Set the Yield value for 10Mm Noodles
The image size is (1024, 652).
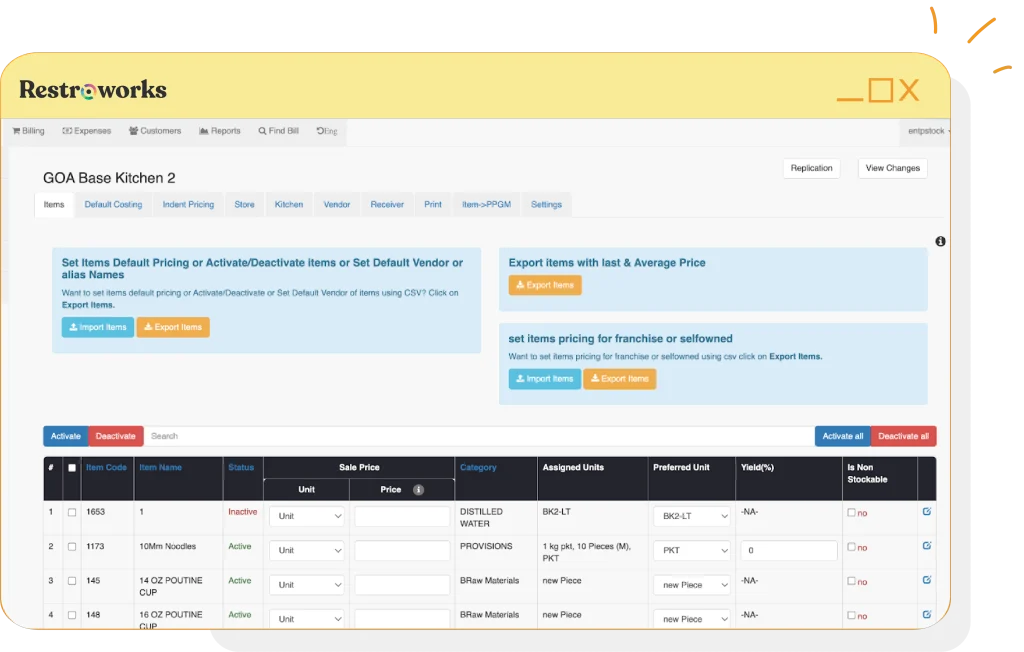pos(788,550)
